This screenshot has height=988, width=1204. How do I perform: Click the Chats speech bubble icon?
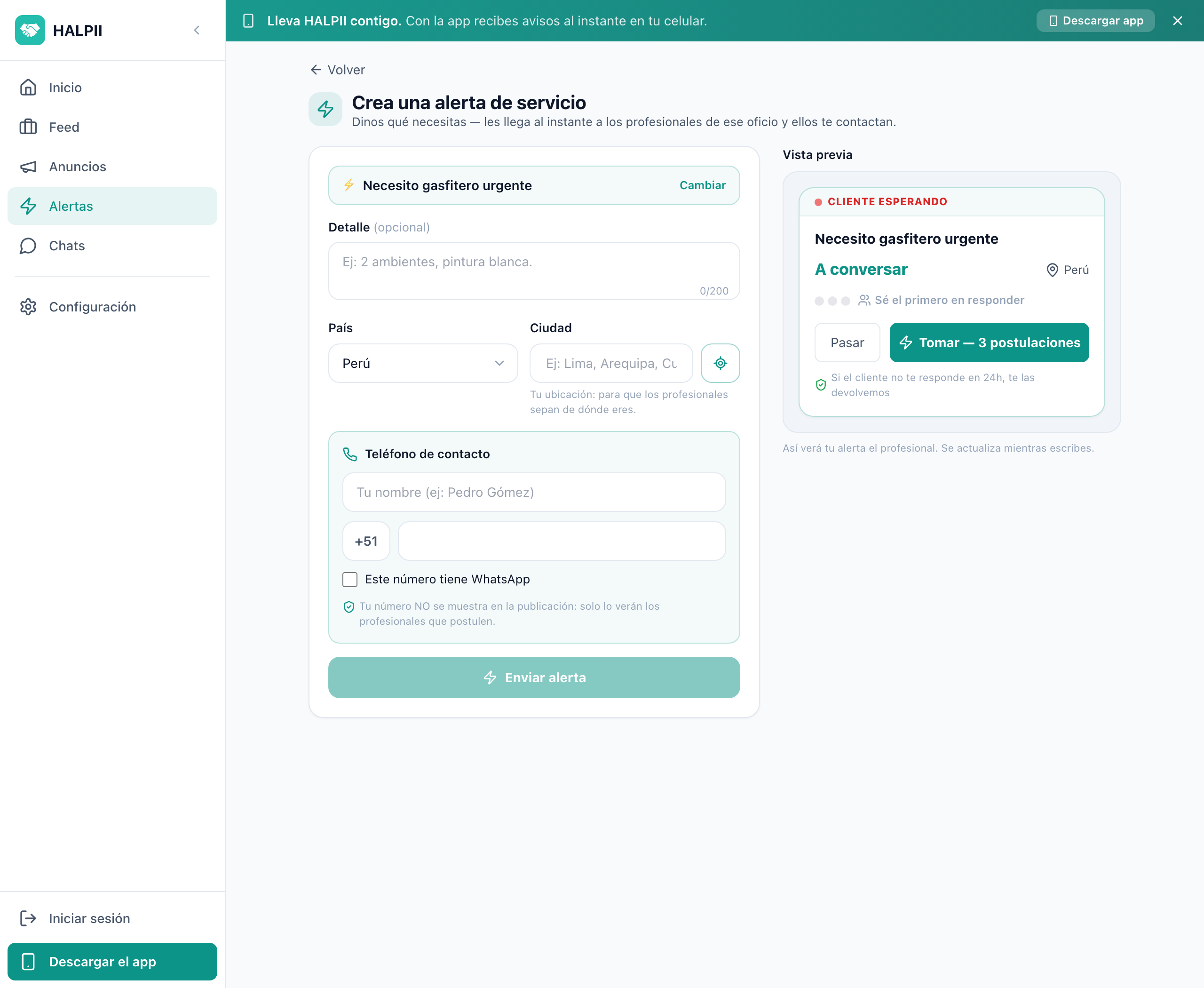click(28, 246)
